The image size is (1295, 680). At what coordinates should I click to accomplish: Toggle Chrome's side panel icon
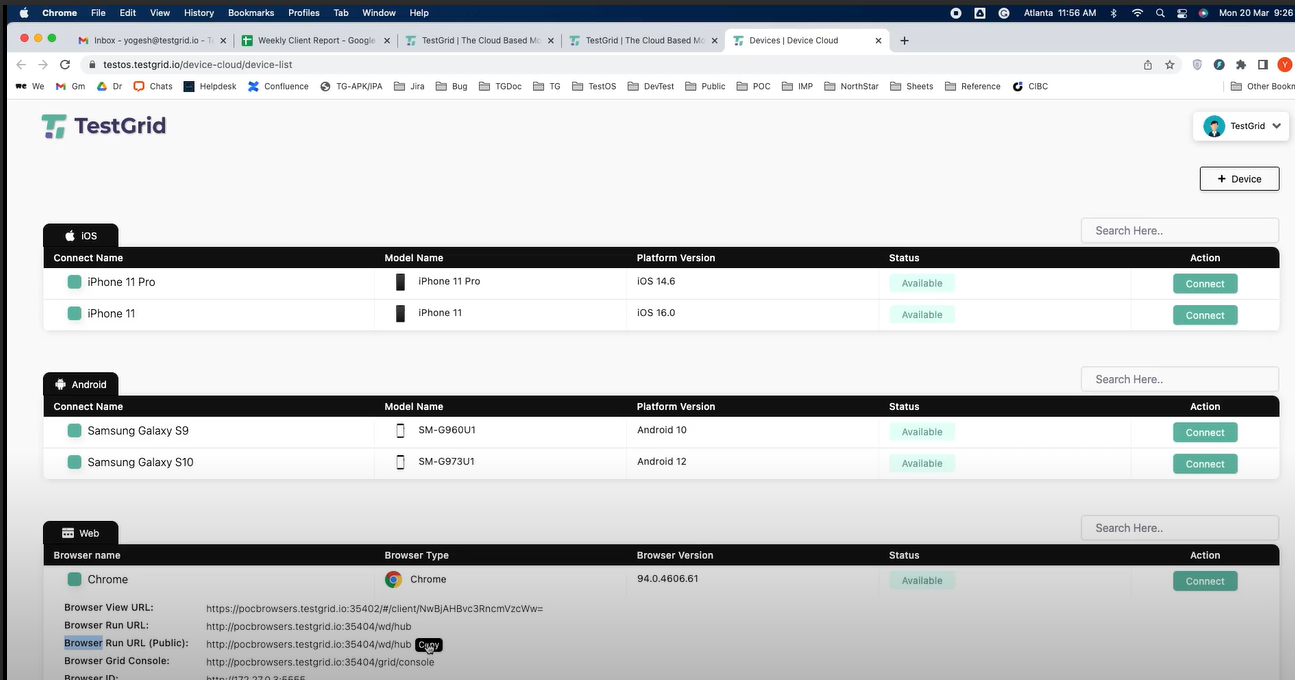(1263, 64)
